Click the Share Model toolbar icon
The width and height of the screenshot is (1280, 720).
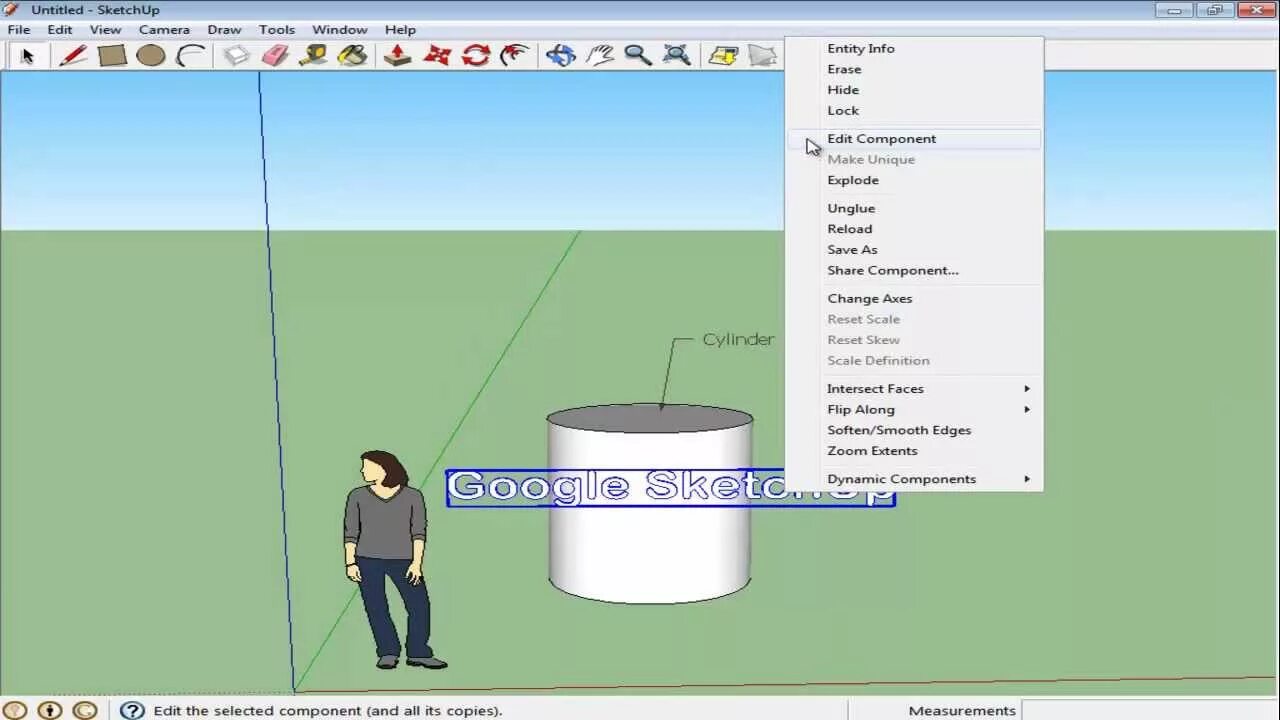pyautogui.click(x=763, y=56)
